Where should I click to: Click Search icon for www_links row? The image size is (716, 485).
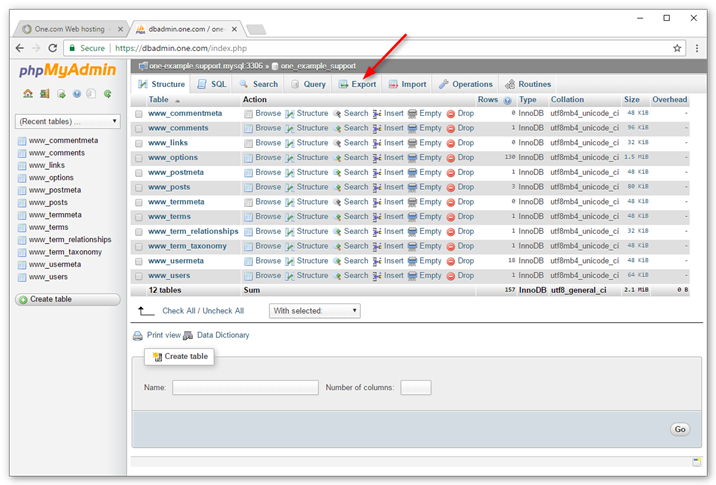click(x=337, y=143)
